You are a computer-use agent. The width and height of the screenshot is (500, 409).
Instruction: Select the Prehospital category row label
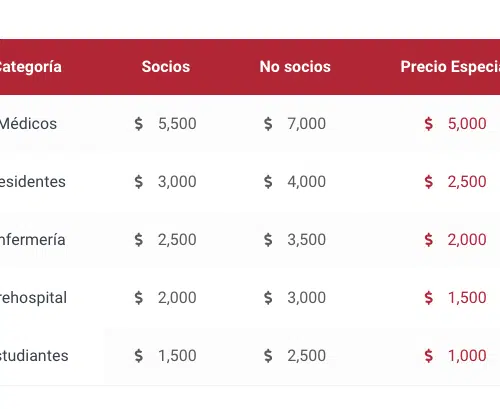[33, 298]
